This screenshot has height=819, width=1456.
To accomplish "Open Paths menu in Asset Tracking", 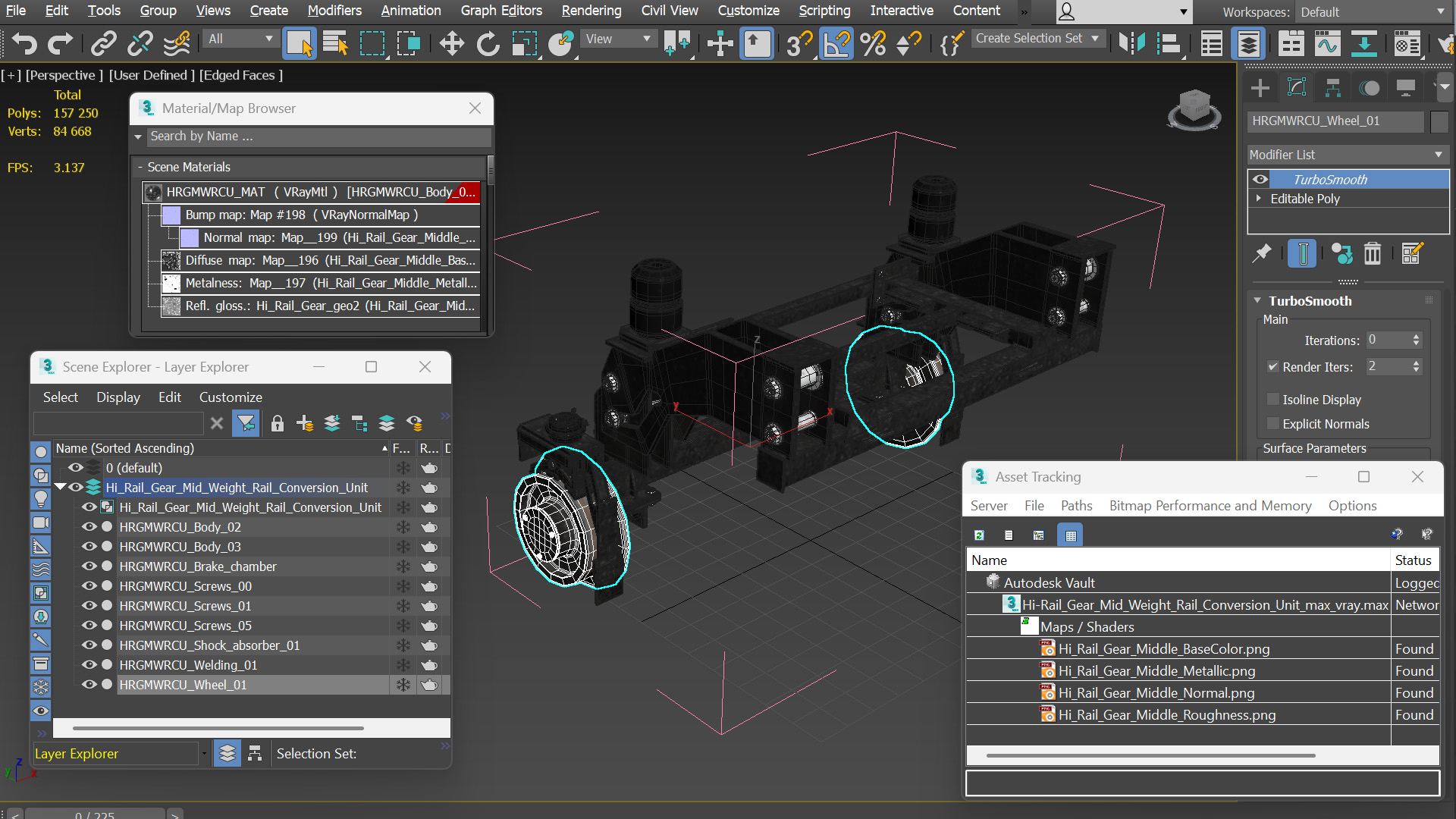I will tap(1077, 506).
